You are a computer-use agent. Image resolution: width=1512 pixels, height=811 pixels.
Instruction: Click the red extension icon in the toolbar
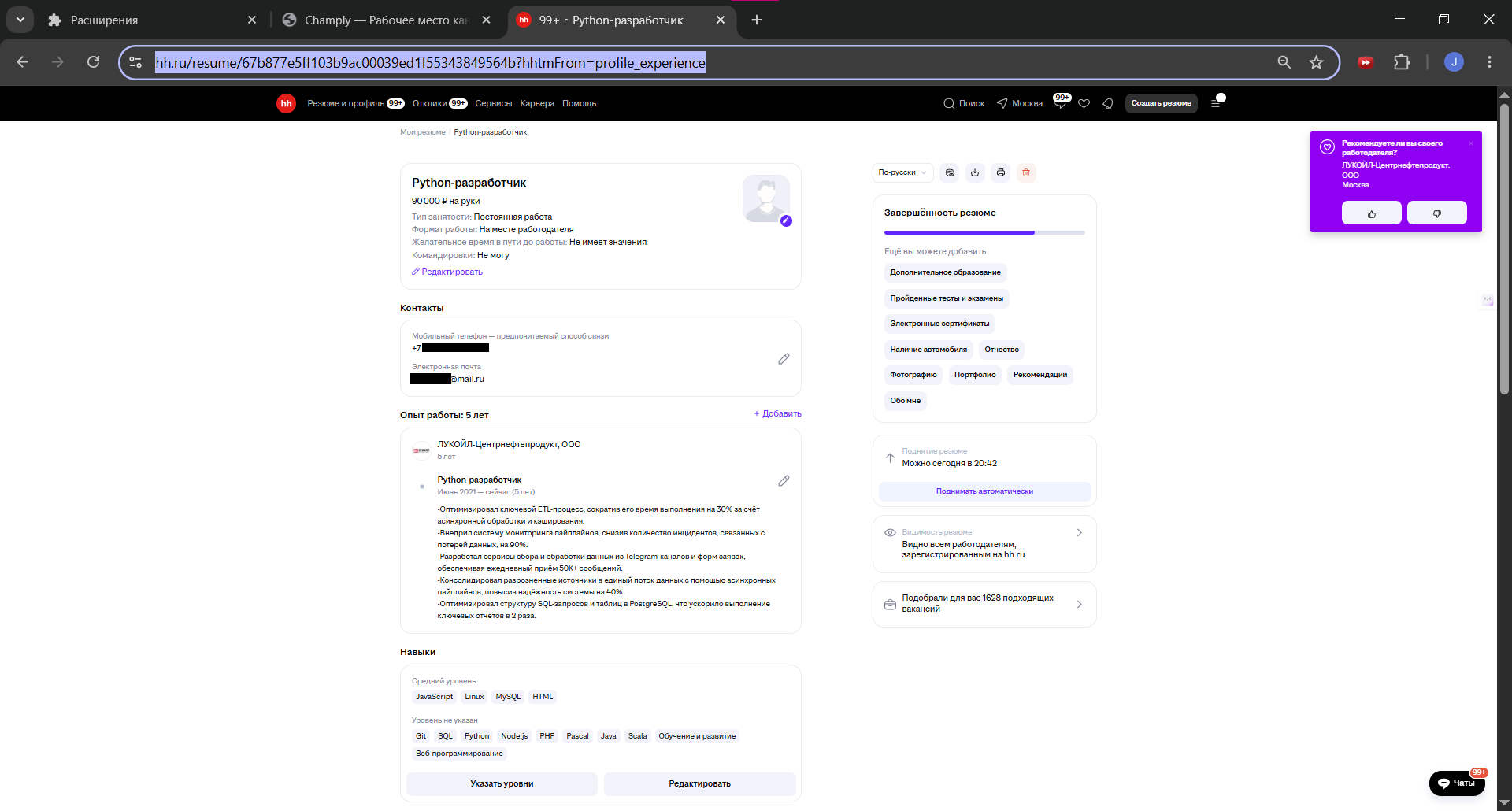click(x=1366, y=62)
